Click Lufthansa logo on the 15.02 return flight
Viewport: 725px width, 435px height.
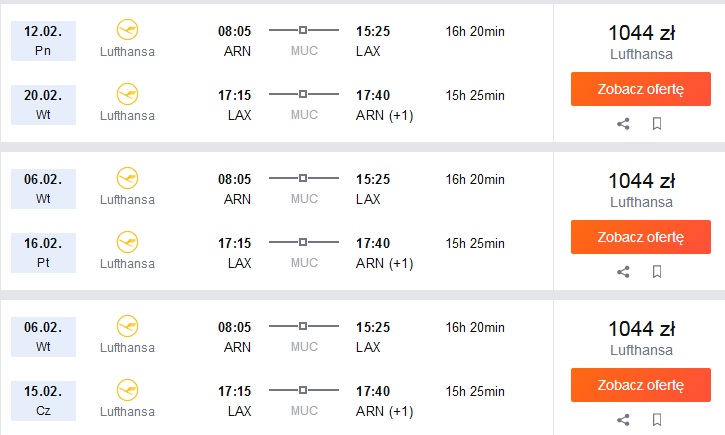coord(127,390)
